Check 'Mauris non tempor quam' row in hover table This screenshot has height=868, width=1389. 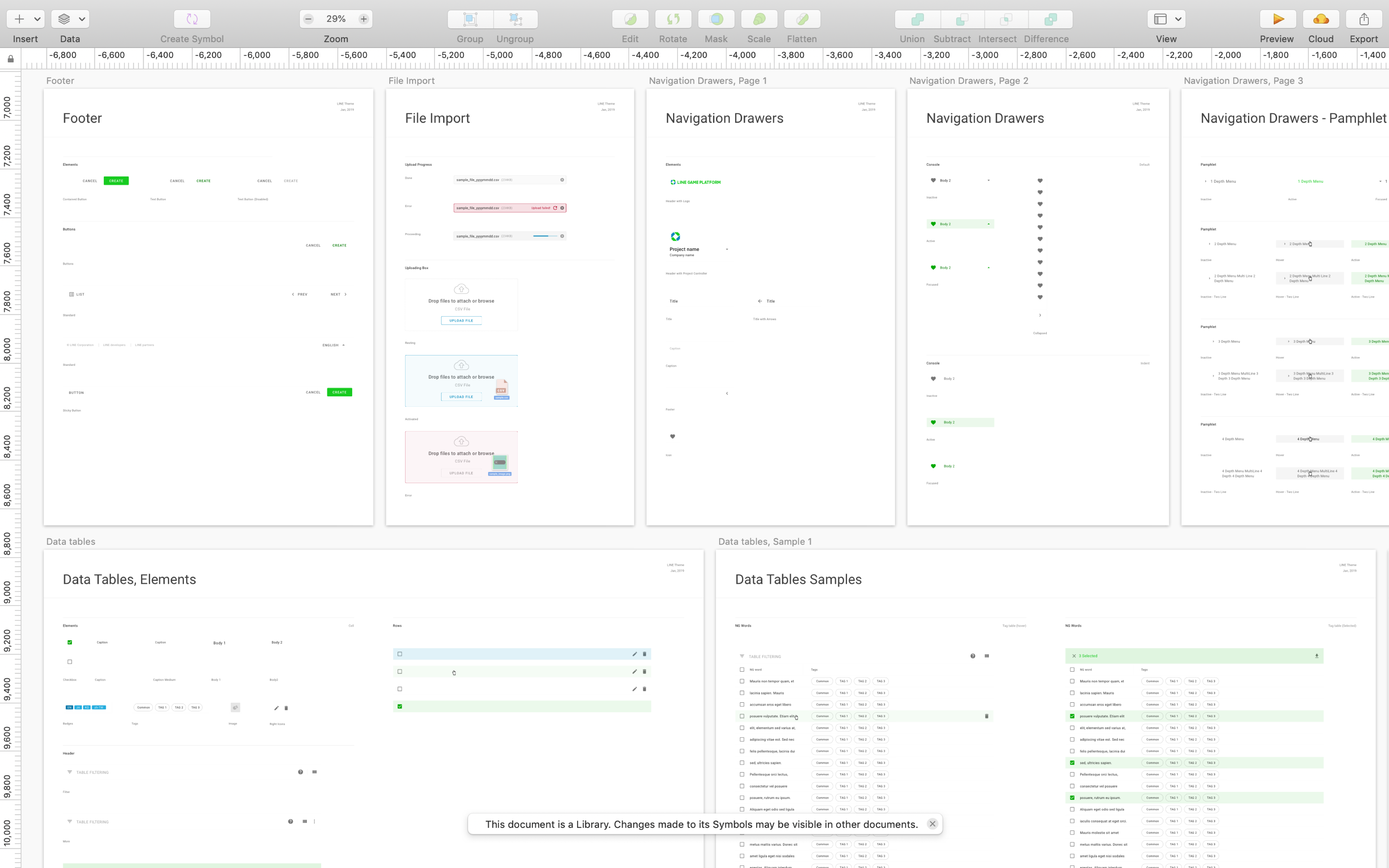742,681
